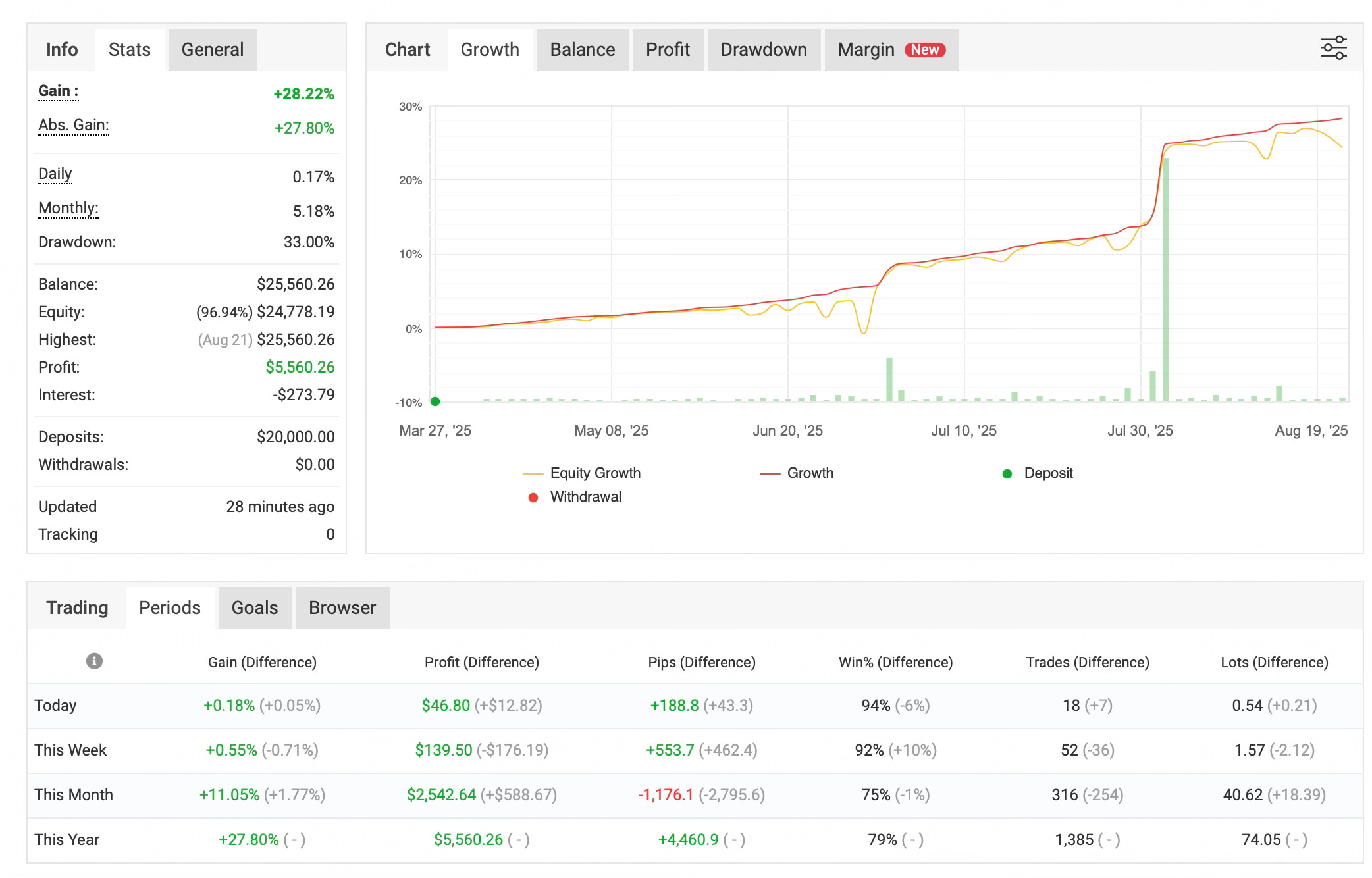Click the Abs. Gain label
Viewport: 1372px width, 878px height.
point(73,125)
